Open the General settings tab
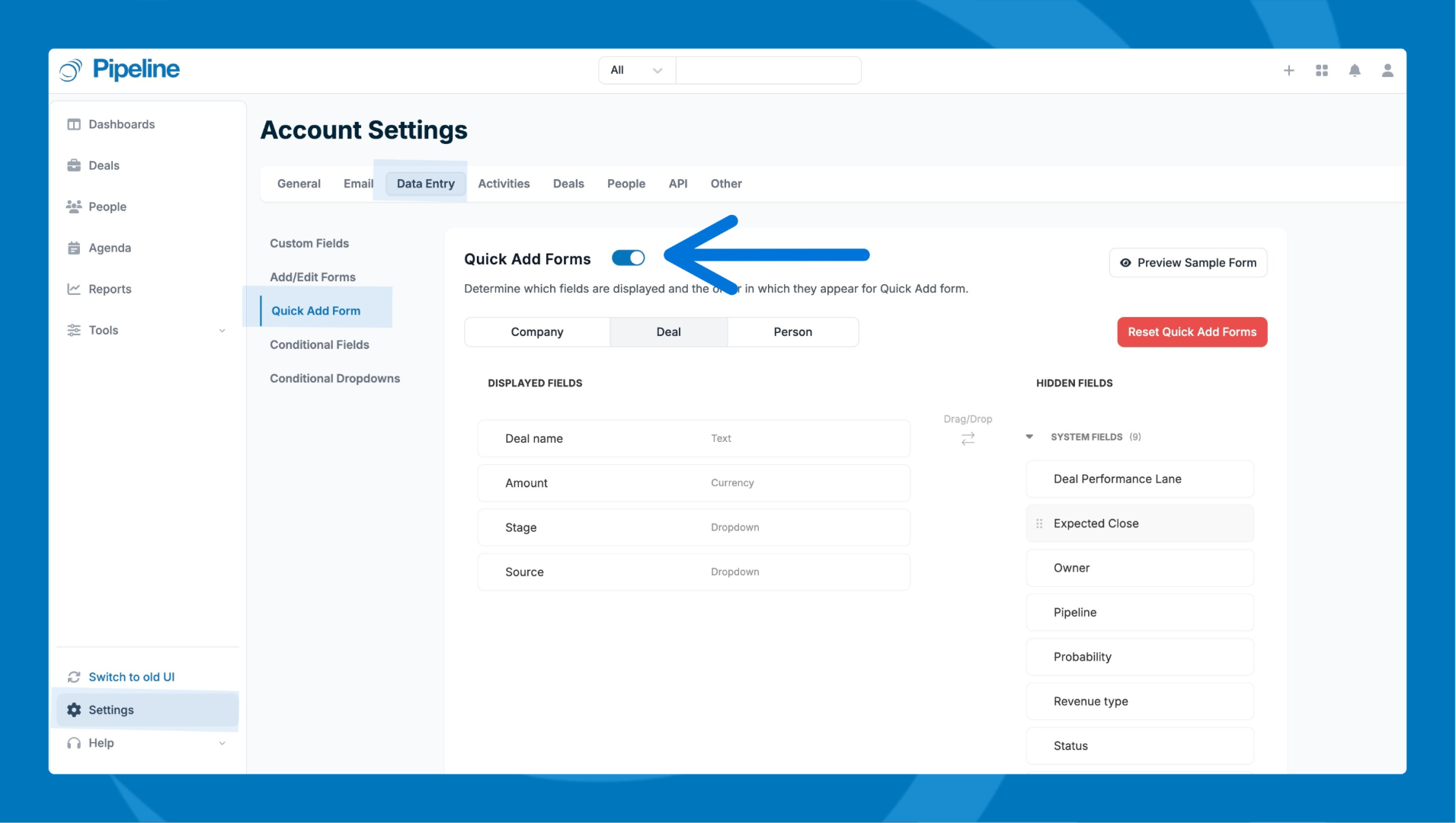The height and width of the screenshot is (823, 1456). tap(299, 184)
